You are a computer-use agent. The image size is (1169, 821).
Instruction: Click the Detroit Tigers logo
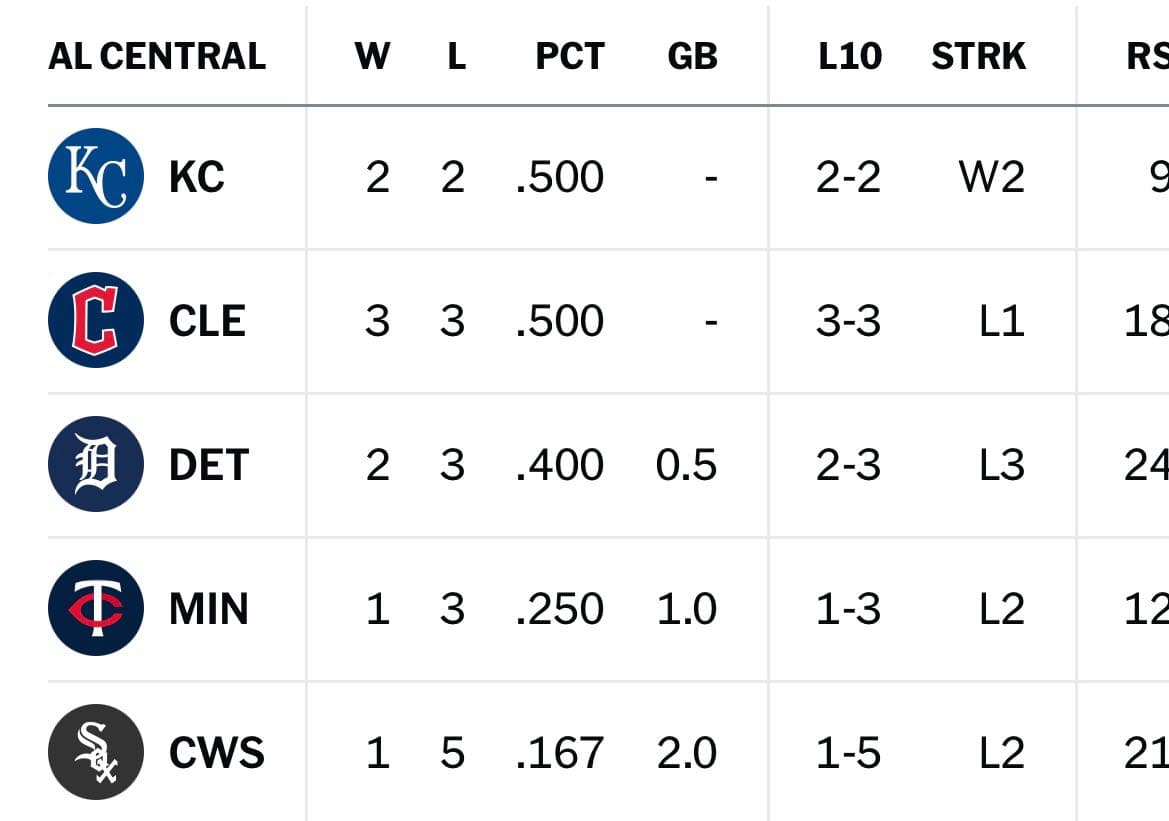click(95, 464)
